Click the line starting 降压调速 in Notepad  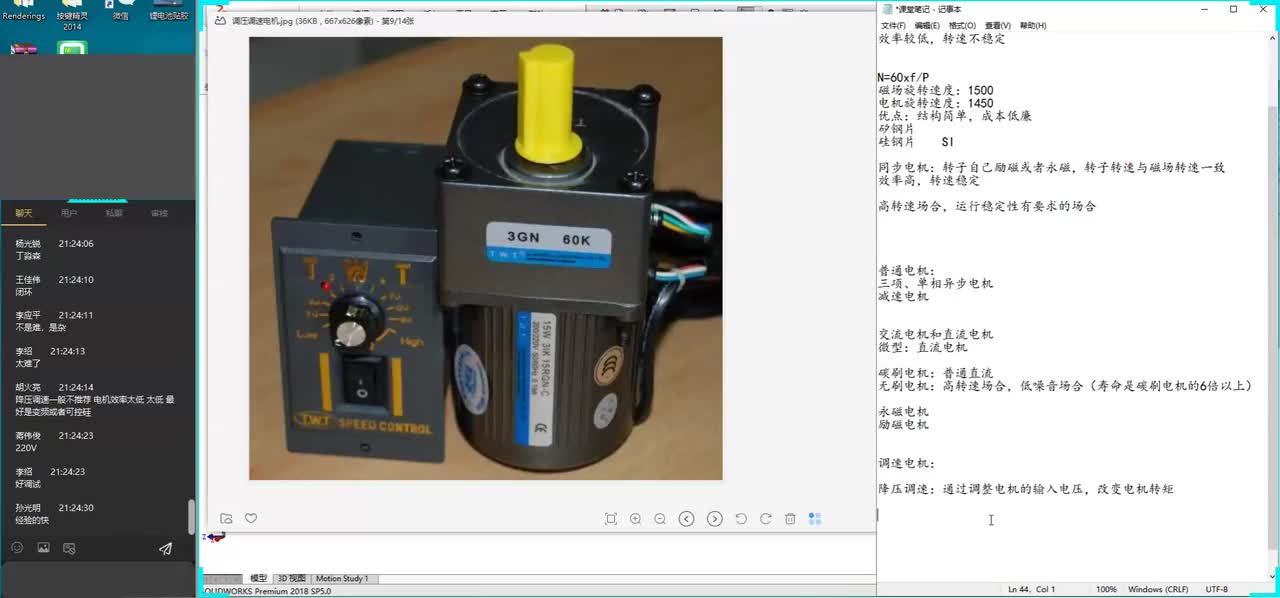(1025, 490)
